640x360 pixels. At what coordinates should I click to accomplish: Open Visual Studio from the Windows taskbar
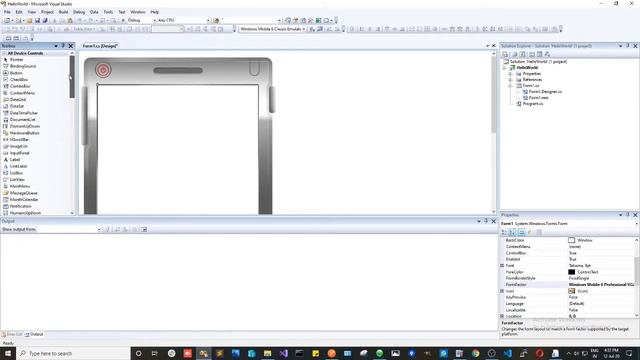click(284, 353)
